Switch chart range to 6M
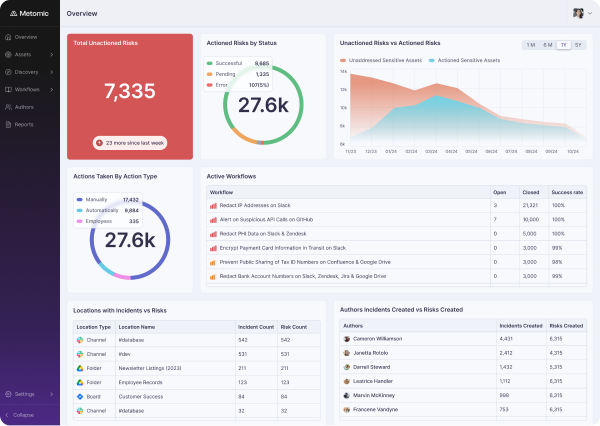This screenshot has height=426, width=600. [x=548, y=45]
